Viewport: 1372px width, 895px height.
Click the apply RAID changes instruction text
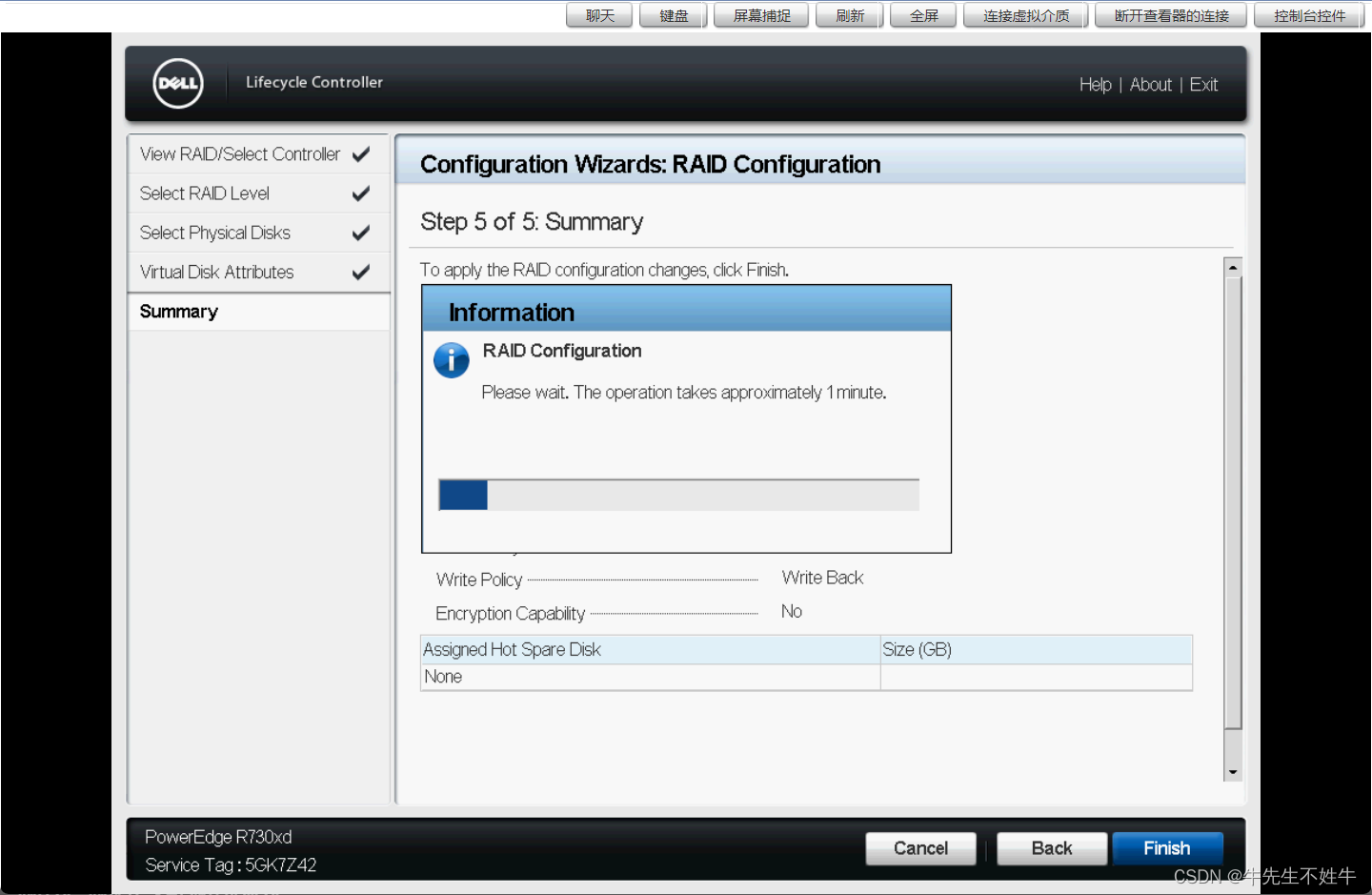point(604,270)
